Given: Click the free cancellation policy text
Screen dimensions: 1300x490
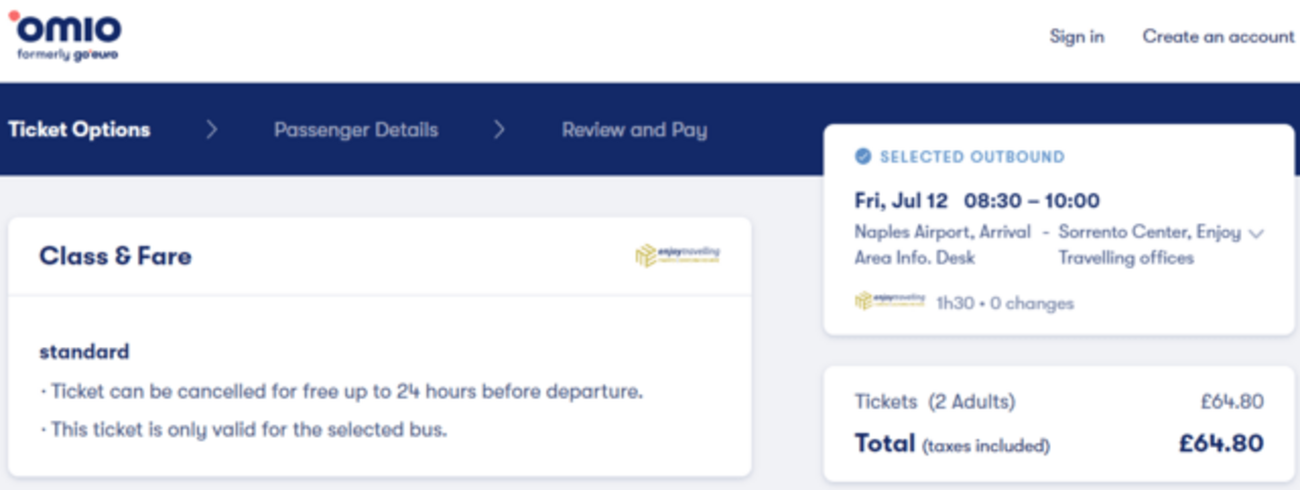Looking at the screenshot, I should coord(341,391).
